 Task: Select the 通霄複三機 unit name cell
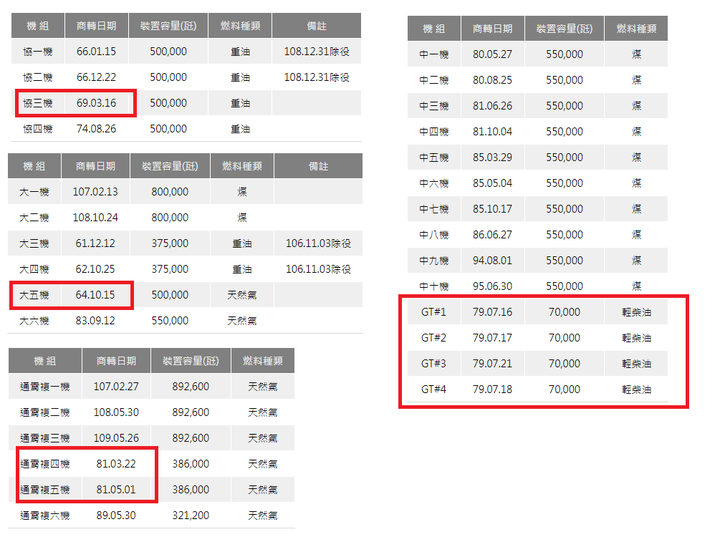(x=45, y=438)
